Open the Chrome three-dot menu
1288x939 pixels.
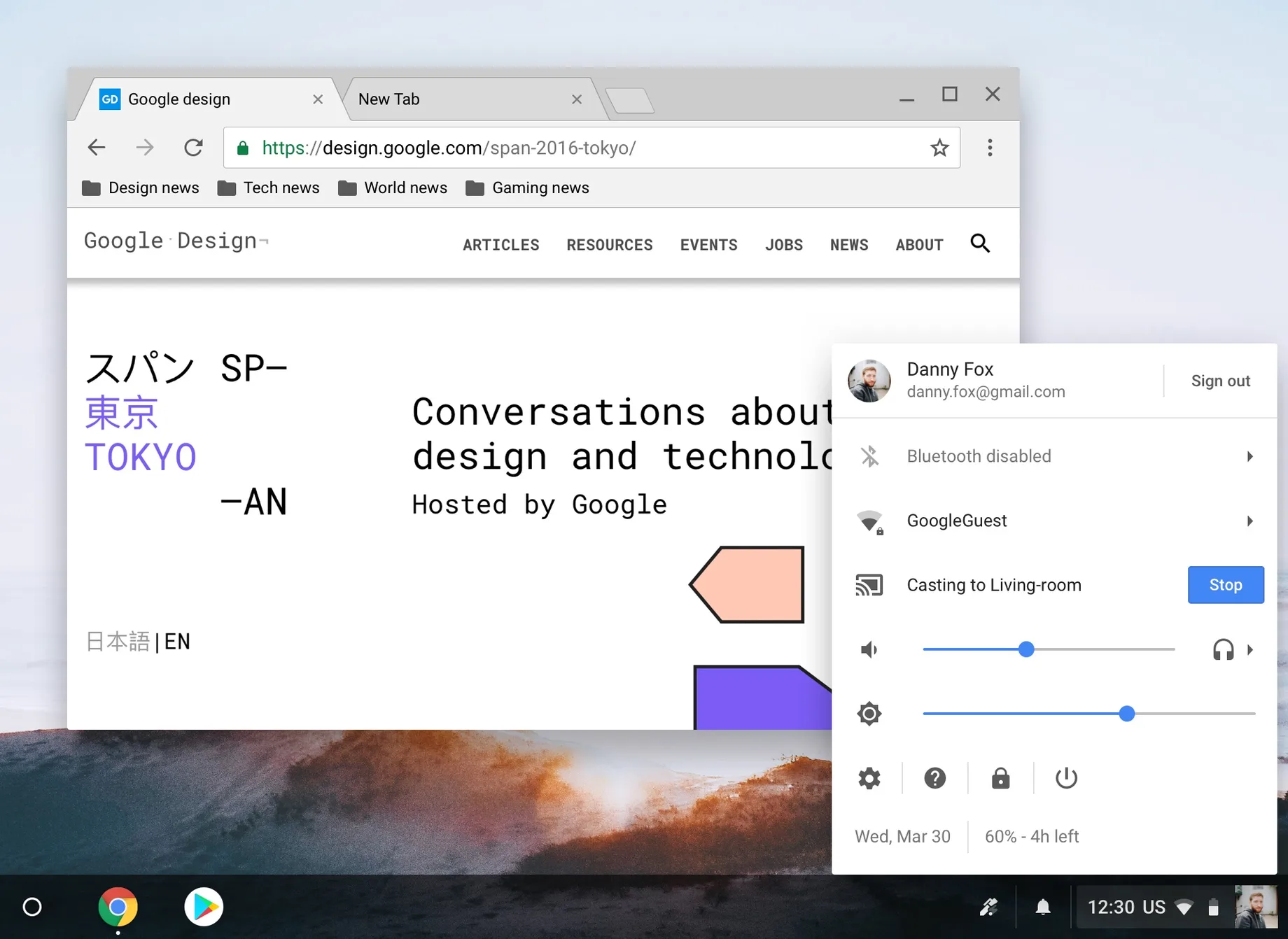(990, 148)
